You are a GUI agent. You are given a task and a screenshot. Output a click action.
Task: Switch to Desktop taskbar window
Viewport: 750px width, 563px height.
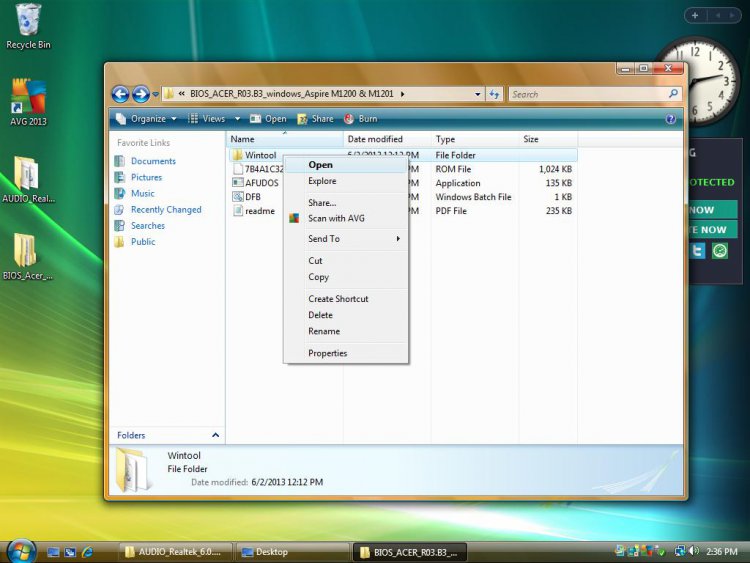tap(293, 552)
